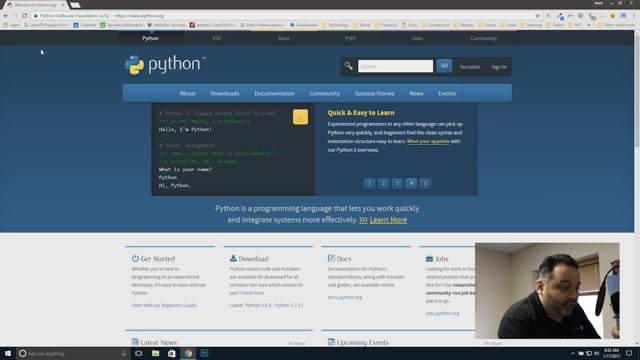Open the Community menu in navigation bar
Image resolution: width=640 pixels, height=360 pixels.
324,93
